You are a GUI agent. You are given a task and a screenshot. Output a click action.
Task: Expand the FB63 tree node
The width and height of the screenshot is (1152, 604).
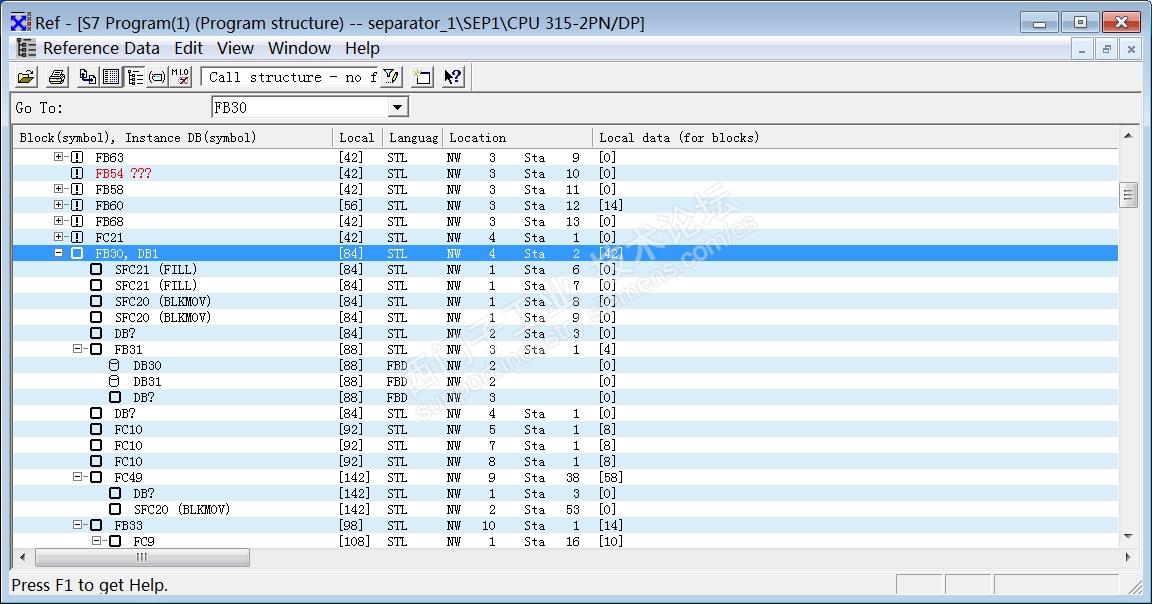[58, 157]
